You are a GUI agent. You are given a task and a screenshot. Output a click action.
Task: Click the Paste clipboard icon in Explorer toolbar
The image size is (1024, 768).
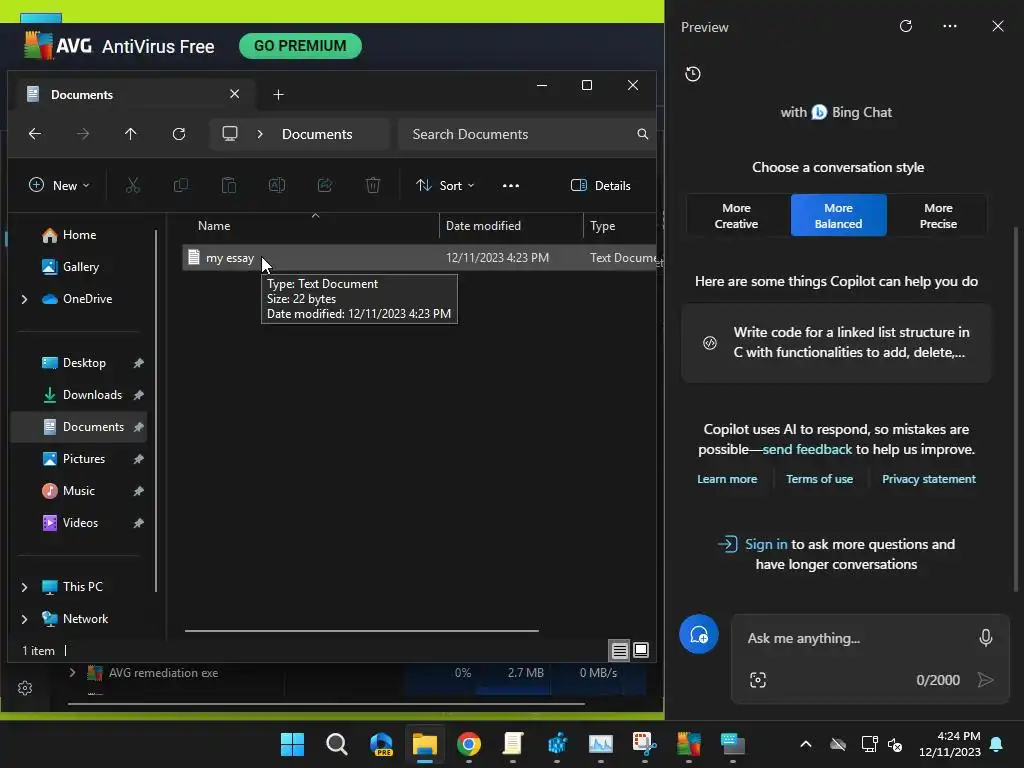point(229,185)
